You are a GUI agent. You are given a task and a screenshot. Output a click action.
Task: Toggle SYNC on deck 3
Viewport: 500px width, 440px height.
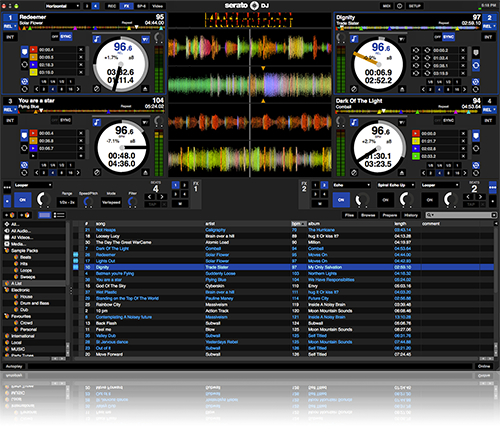pos(66,120)
